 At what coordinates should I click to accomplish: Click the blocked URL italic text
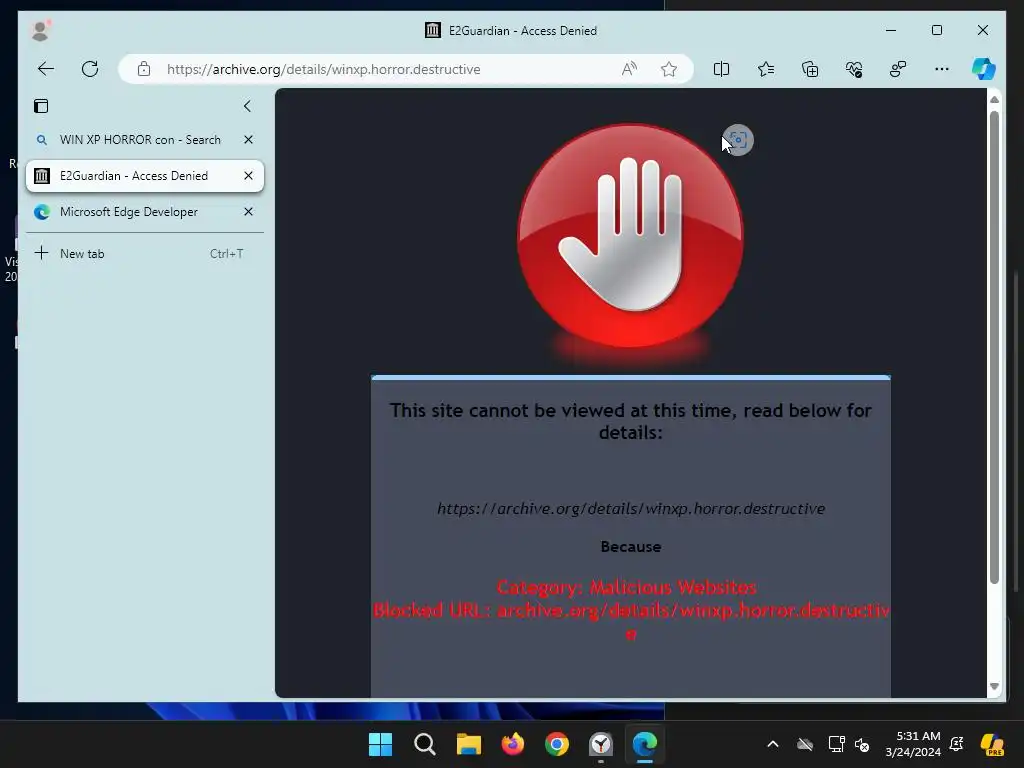(x=631, y=508)
